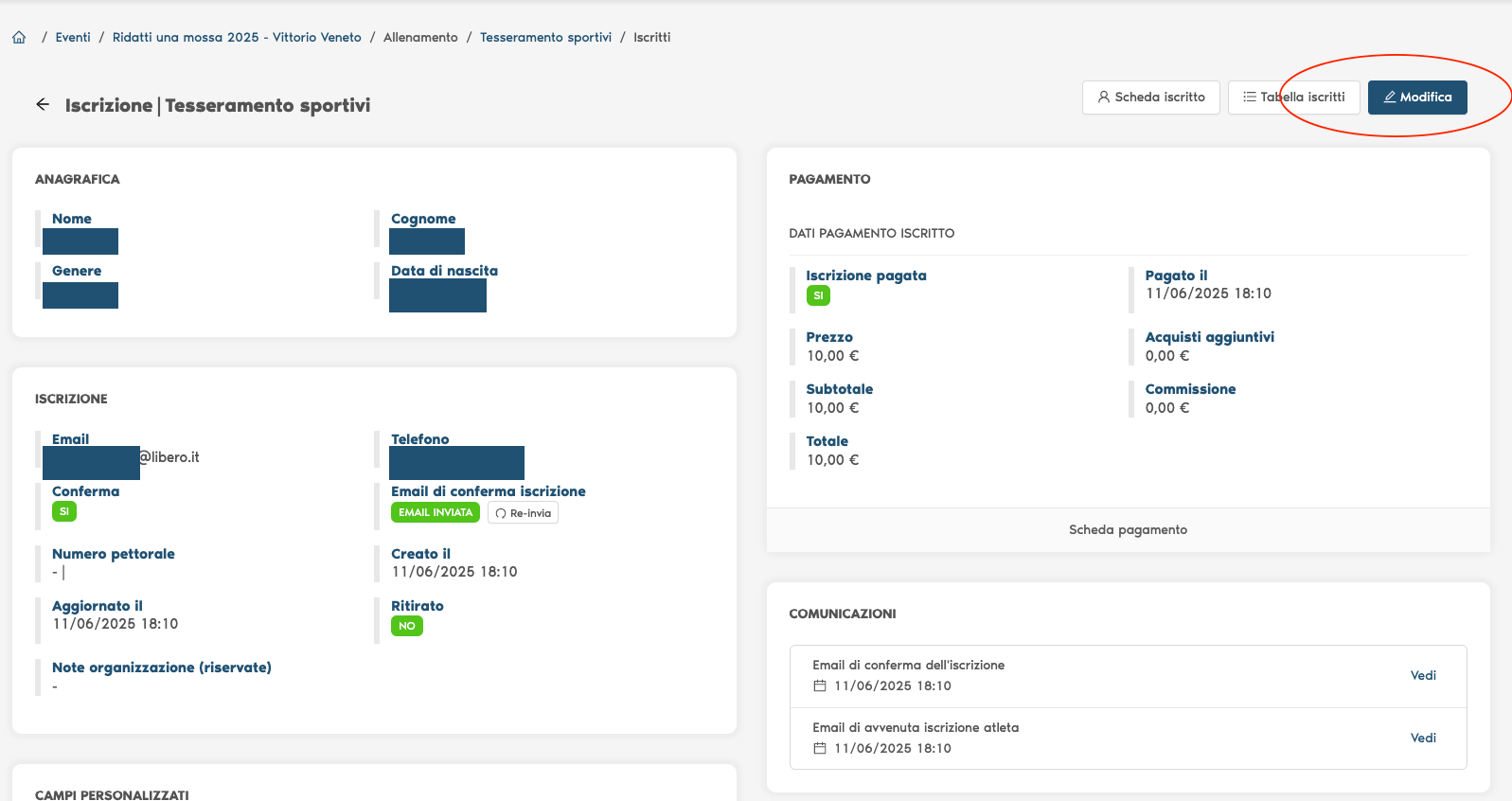Click calendar icon of avvenuta iscrizione atleta

tap(820, 749)
